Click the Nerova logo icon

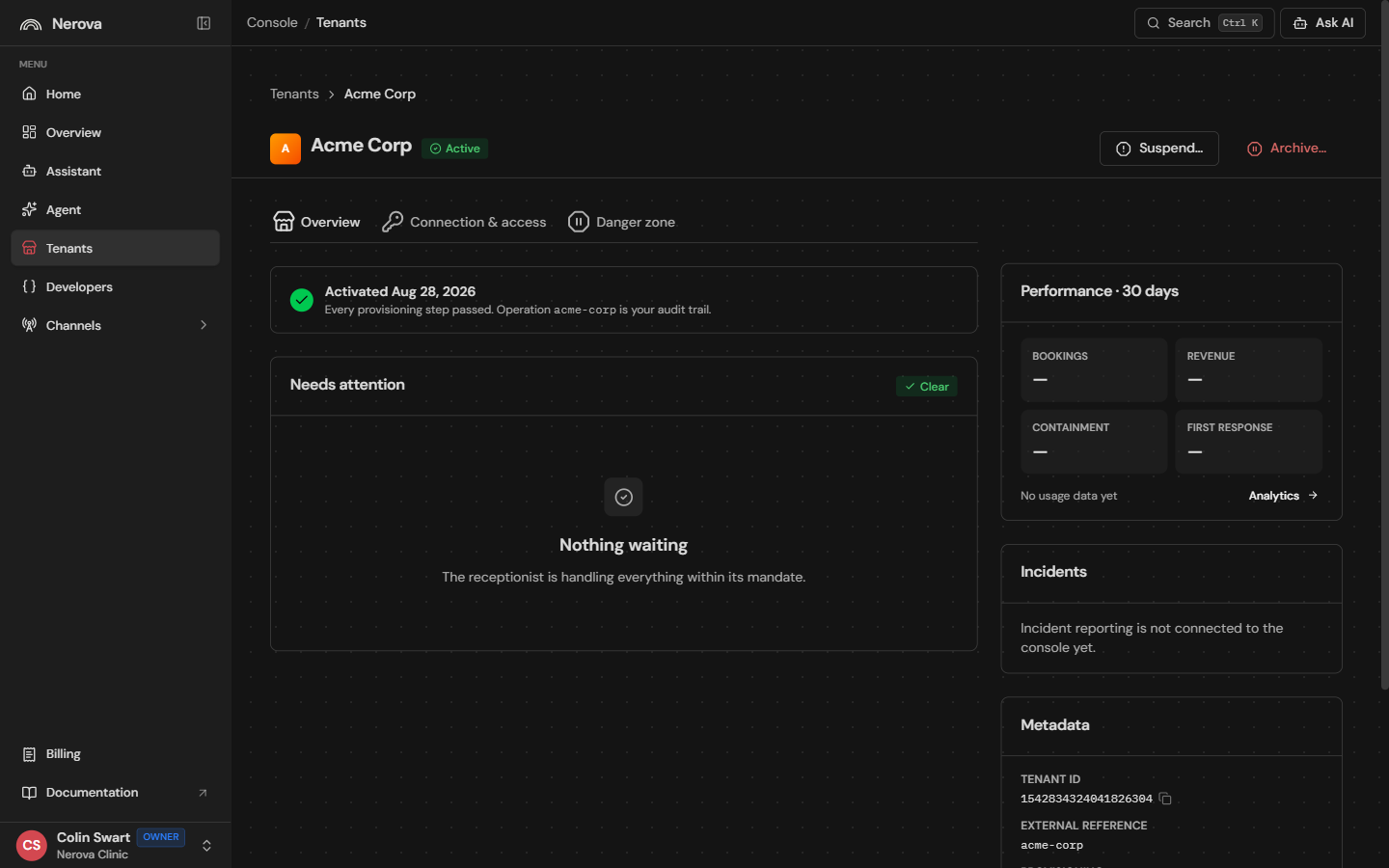[x=31, y=24]
